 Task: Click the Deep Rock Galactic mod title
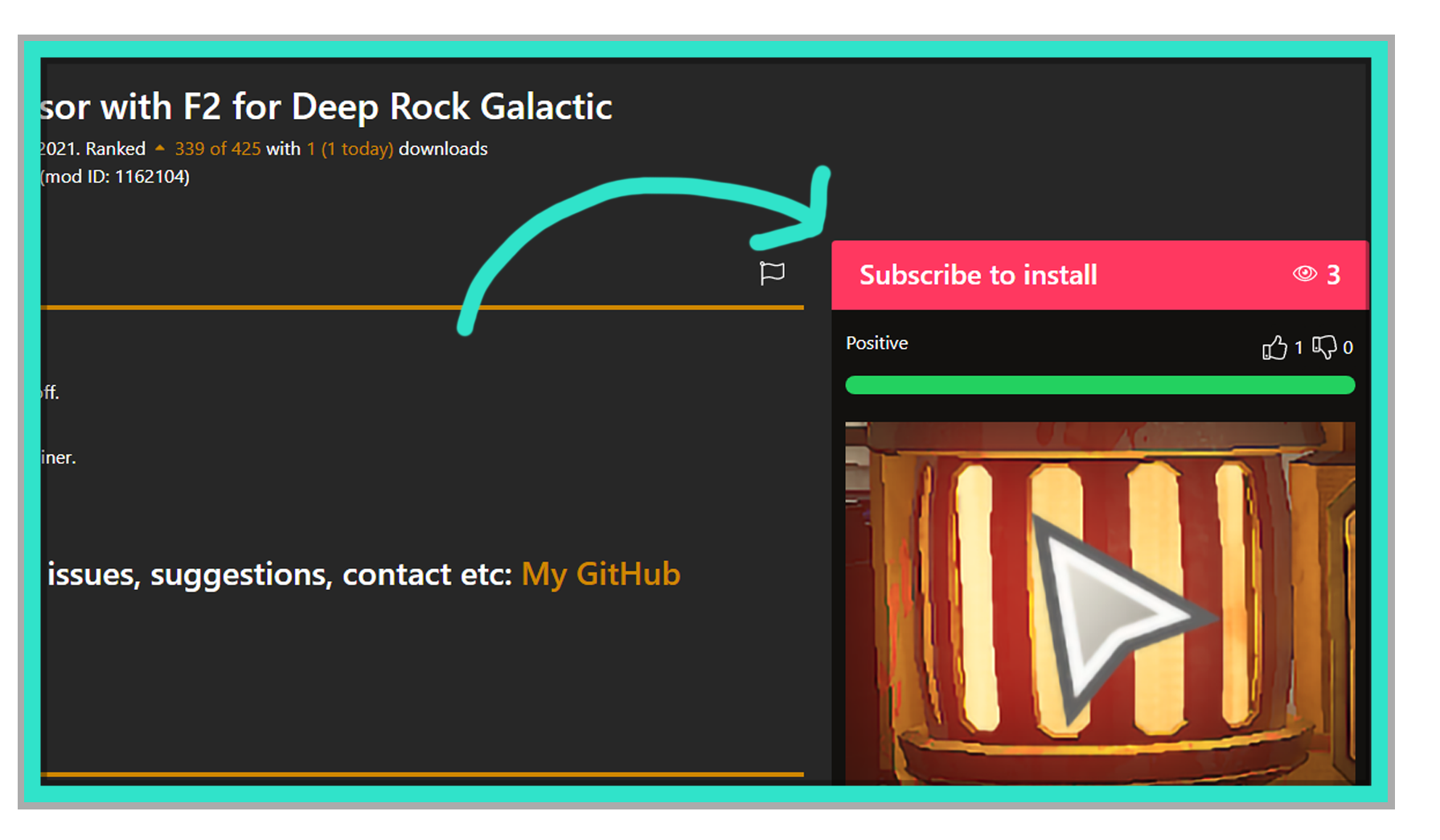[x=326, y=107]
